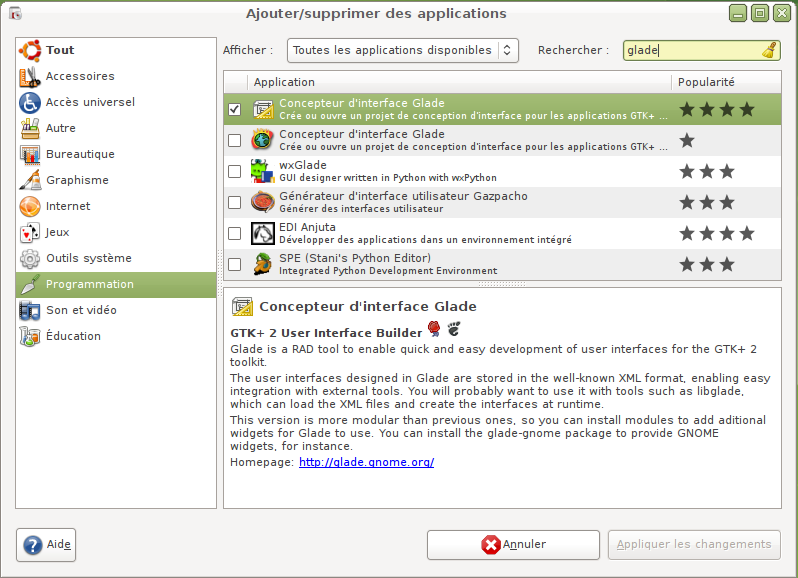Click the Gazpacho application icon
Screen dimensions: 798x578
(x=263, y=203)
